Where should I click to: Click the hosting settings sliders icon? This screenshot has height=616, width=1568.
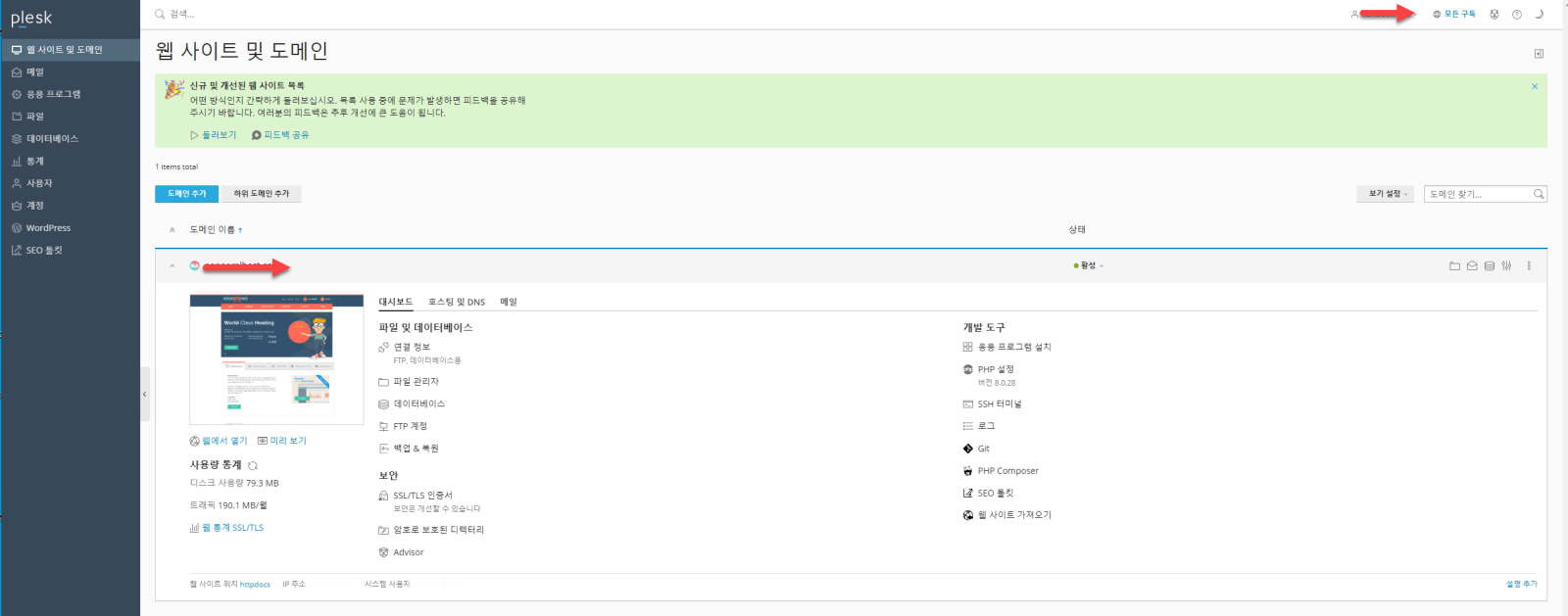click(1506, 265)
